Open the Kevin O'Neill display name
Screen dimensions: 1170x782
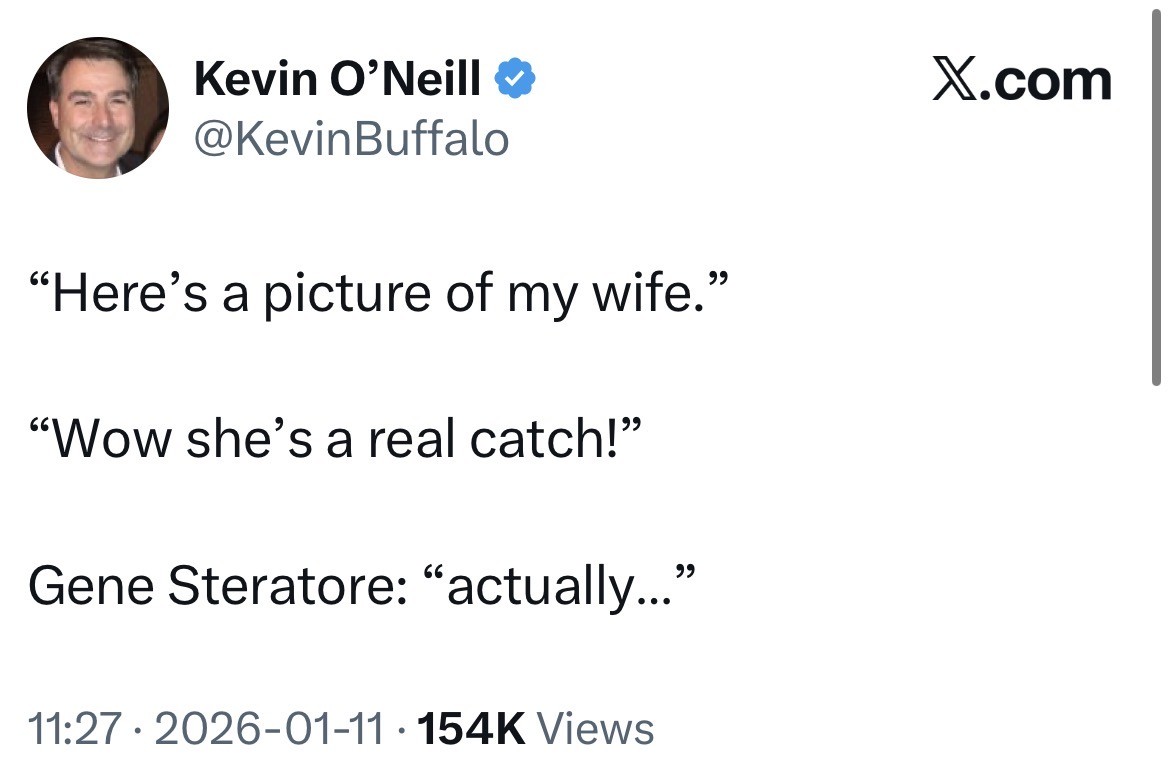click(x=338, y=79)
